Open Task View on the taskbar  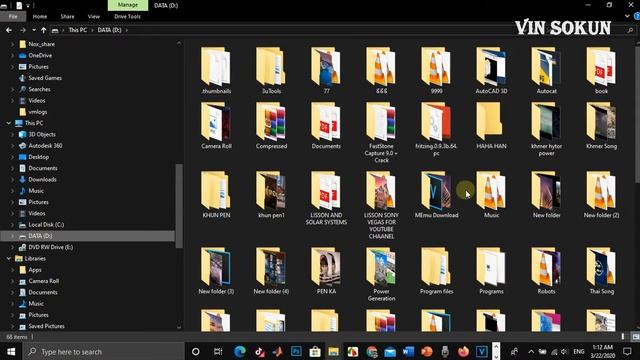tap(218, 351)
